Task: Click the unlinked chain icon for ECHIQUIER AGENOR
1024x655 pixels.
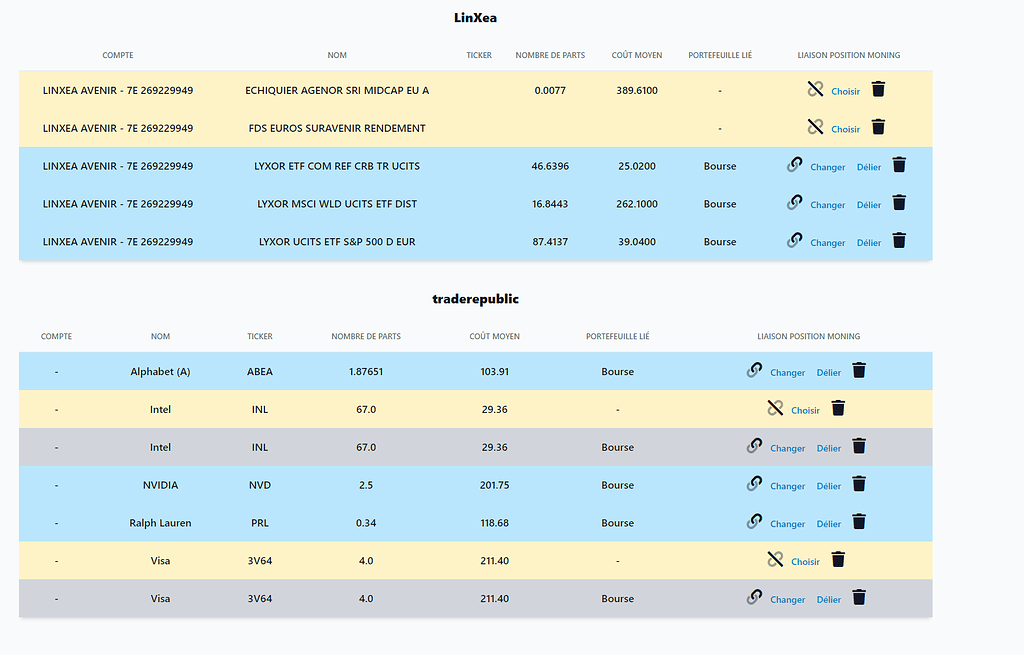Action: tap(815, 89)
